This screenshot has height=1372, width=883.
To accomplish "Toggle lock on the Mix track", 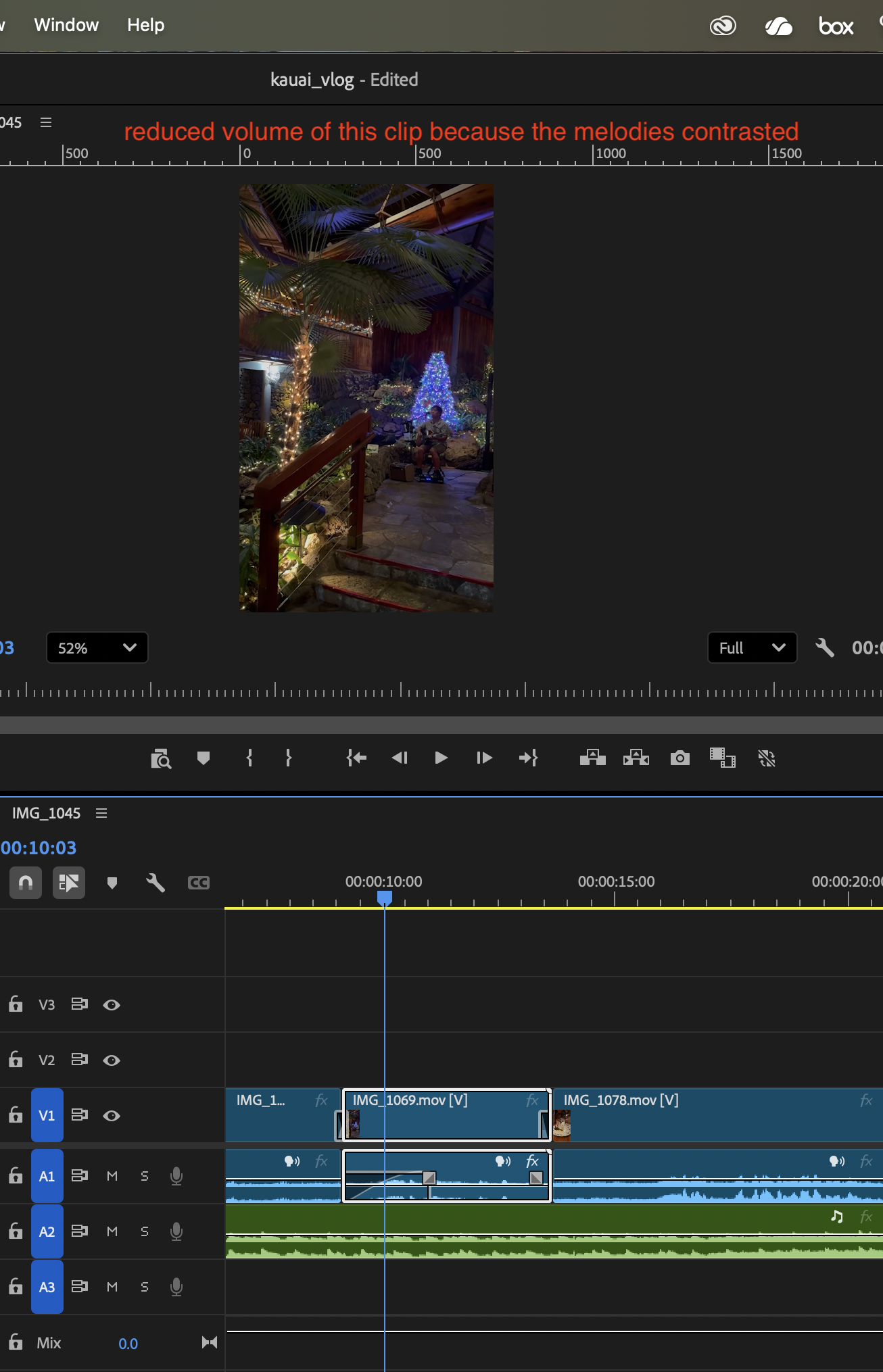I will coord(16,1342).
